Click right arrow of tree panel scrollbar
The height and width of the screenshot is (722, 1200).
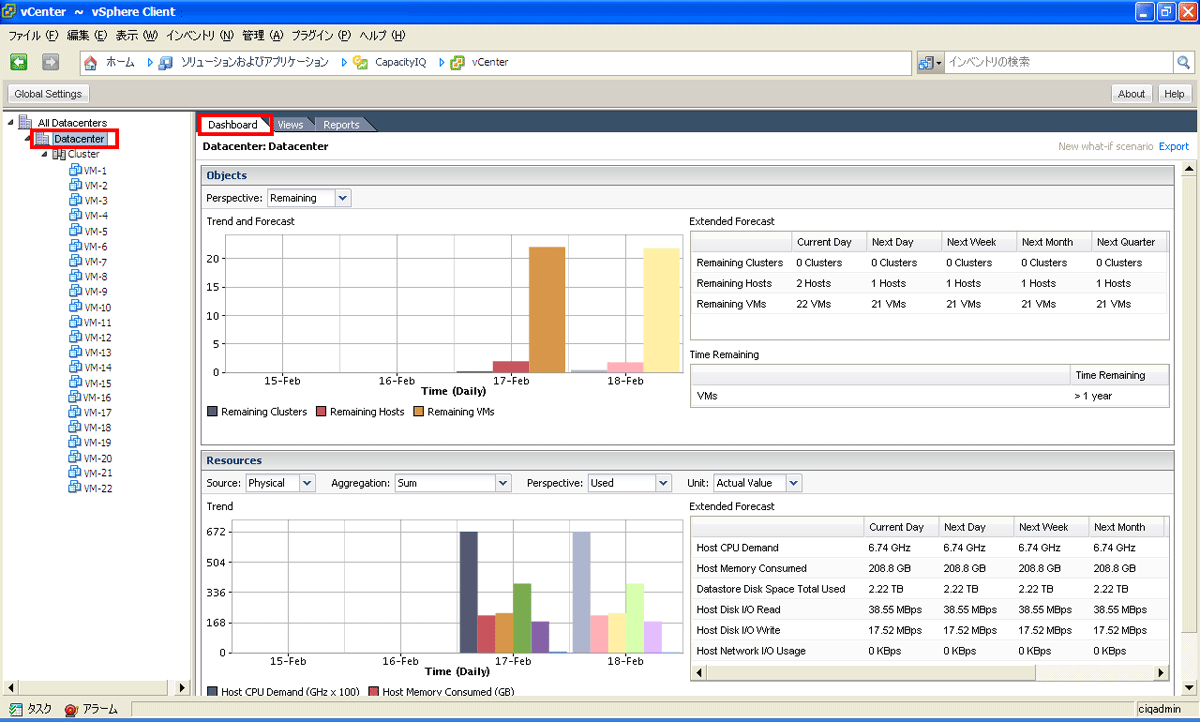182,688
